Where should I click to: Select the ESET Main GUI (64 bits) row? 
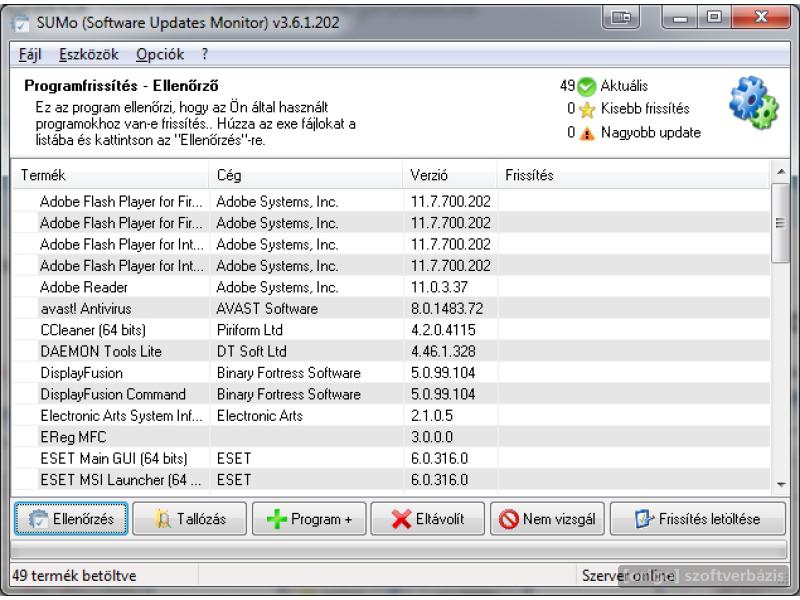point(391,458)
